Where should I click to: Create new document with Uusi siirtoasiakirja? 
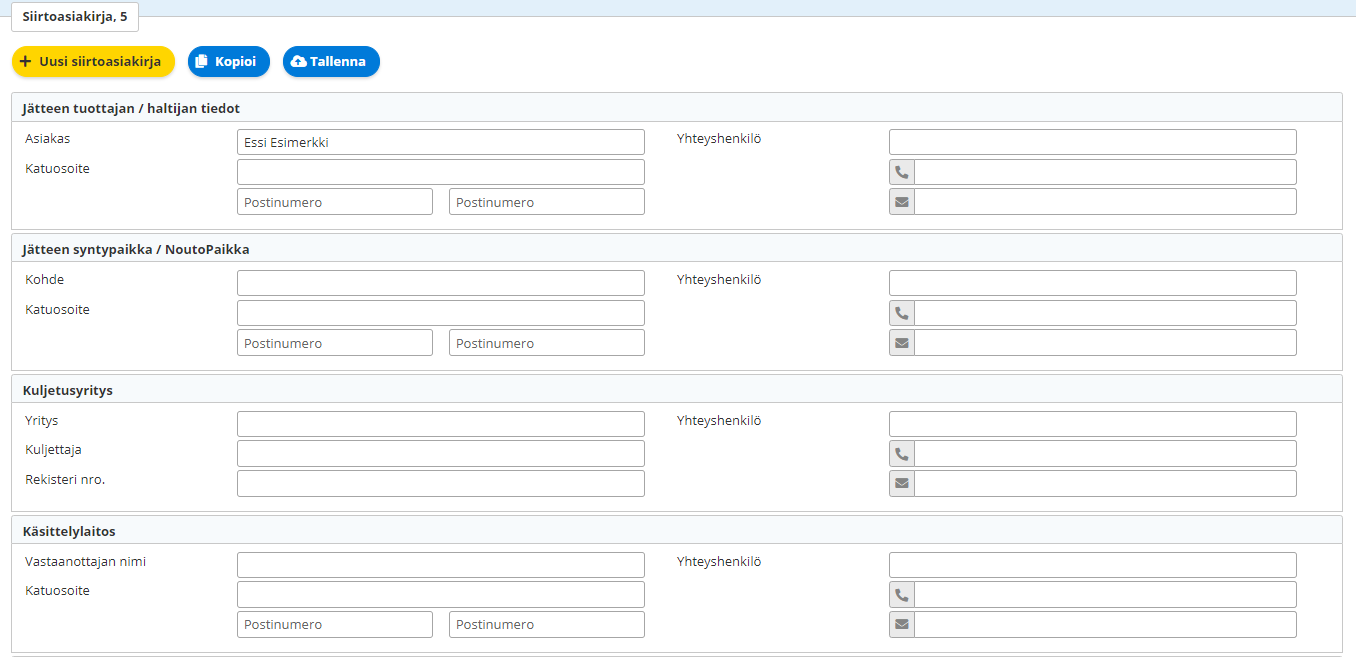pyautogui.click(x=93, y=62)
